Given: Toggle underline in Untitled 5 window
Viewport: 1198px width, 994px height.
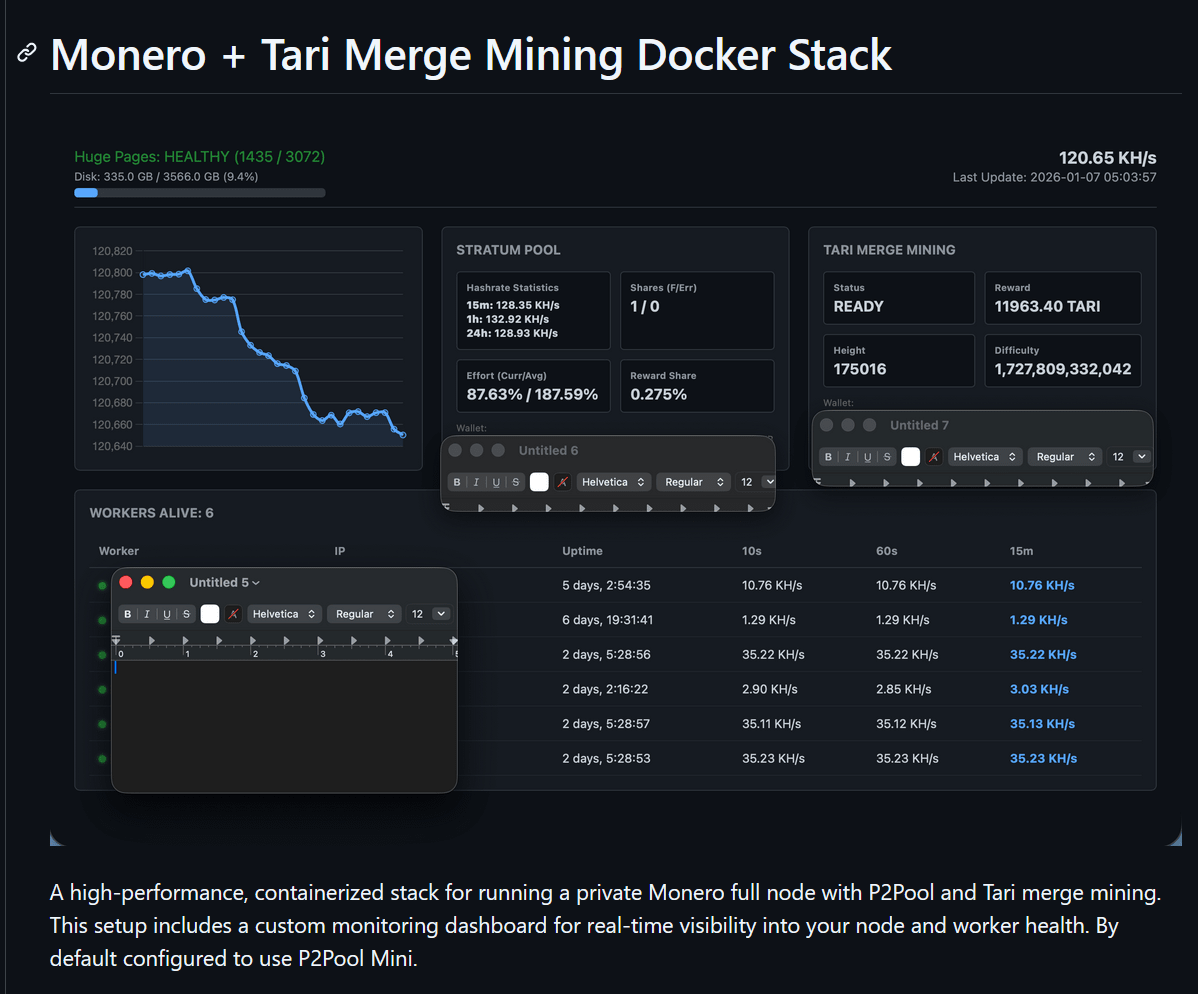Looking at the screenshot, I should (167, 614).
